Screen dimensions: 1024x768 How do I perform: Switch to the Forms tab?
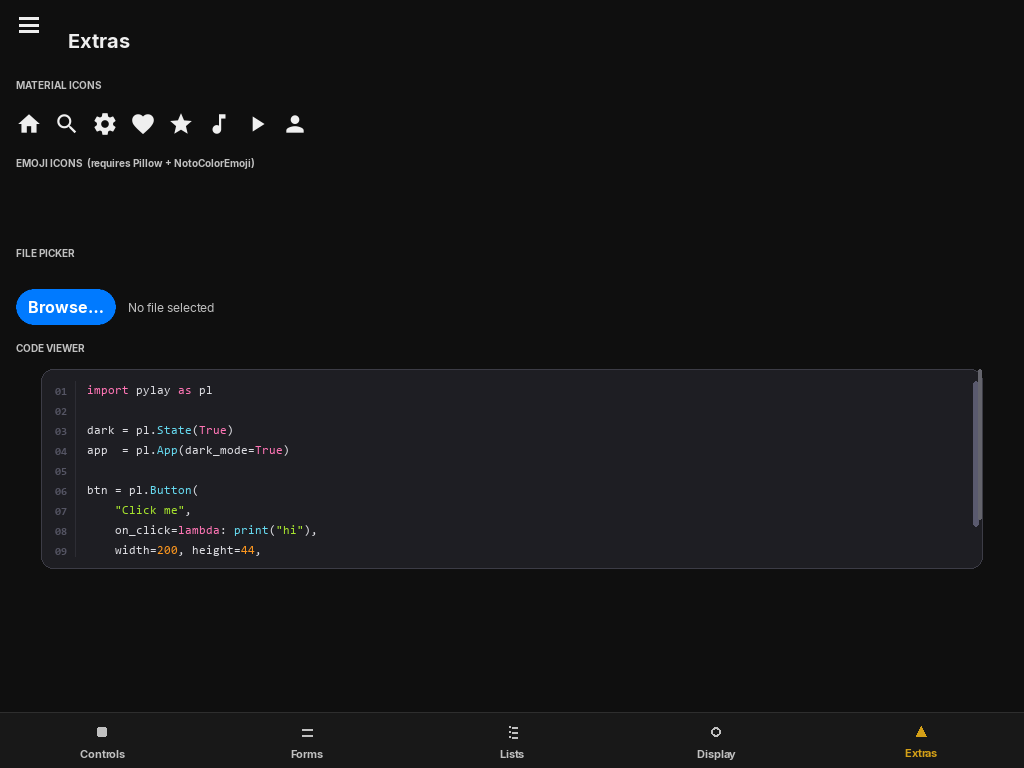click(x=307, y=741)
